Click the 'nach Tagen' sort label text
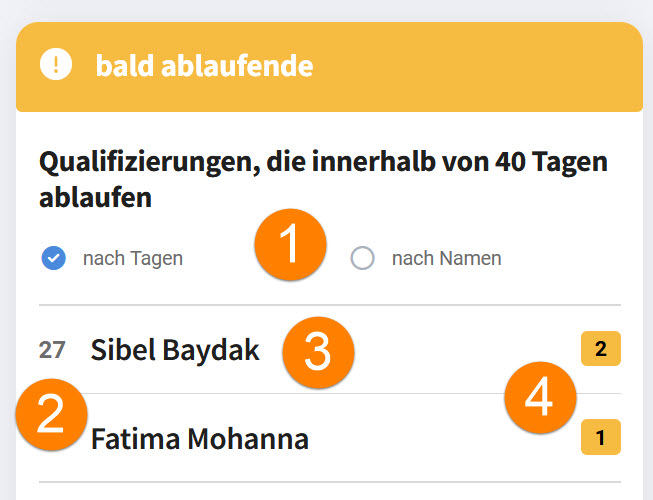Image resolution: width=653 pixels, height=500 pixels. tap(133, 259)
